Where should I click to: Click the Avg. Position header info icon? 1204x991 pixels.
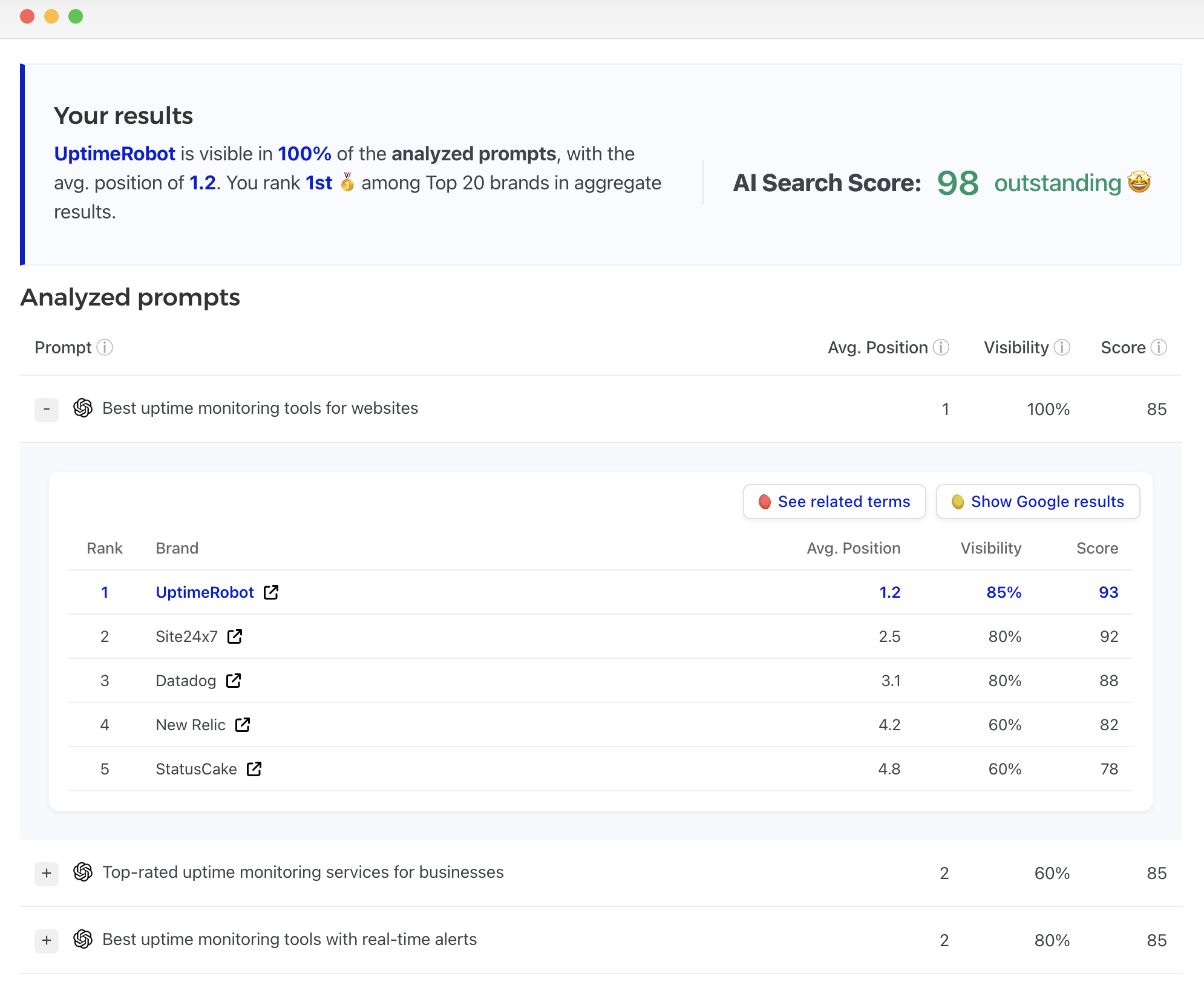[941, 347]
